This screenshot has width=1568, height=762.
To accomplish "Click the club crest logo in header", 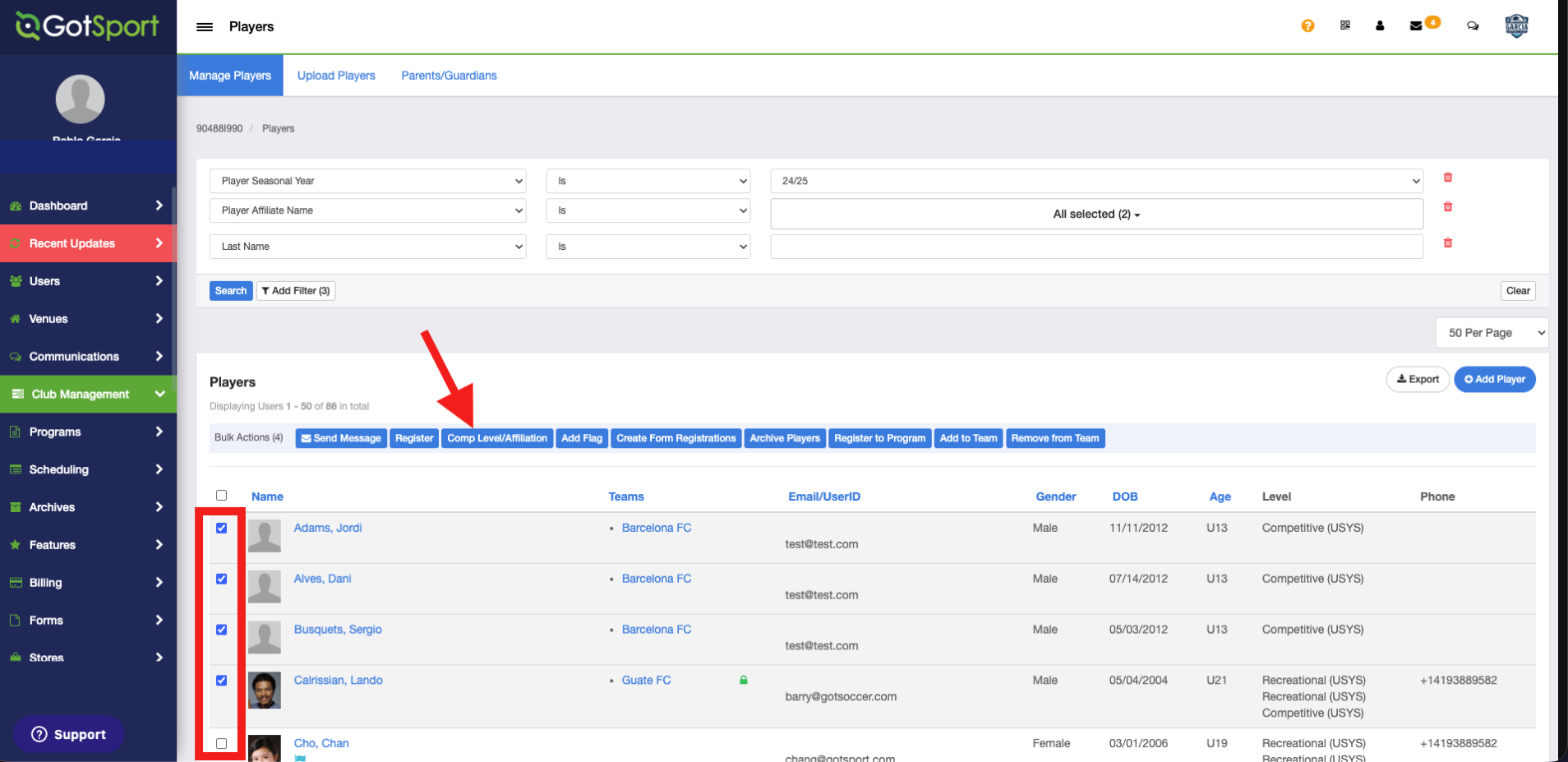I will [x=1516, y=26].
